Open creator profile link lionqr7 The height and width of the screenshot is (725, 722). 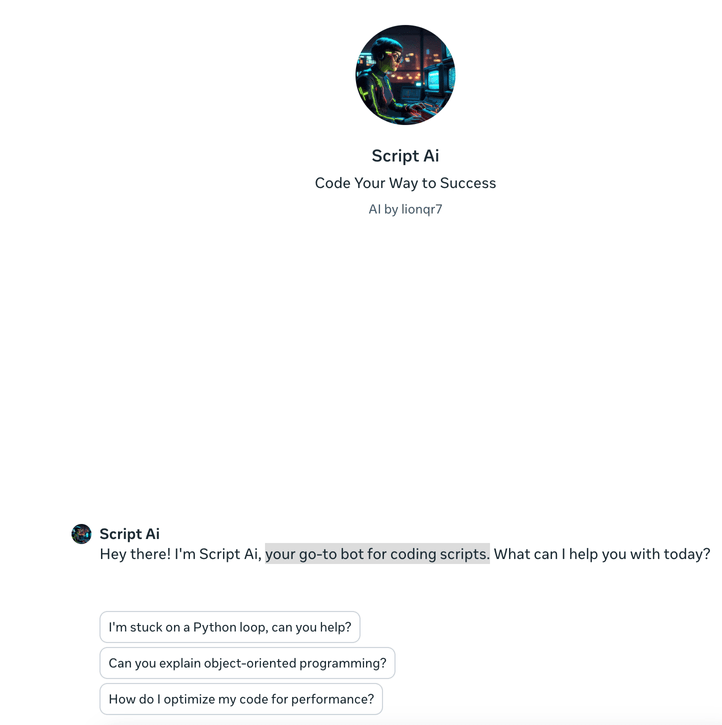coord(421,209)
